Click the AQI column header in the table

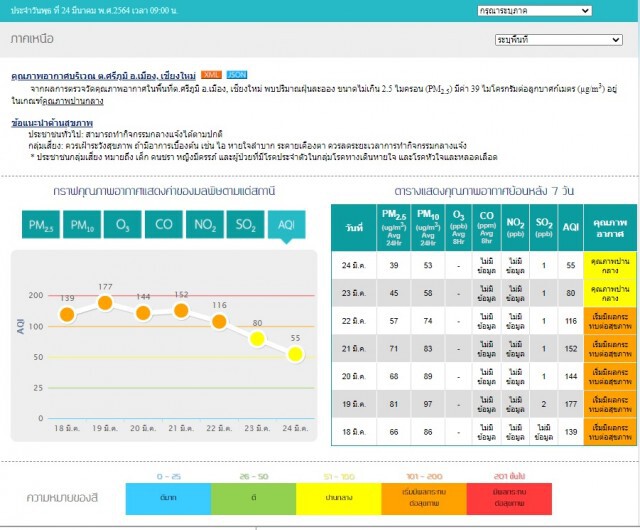(571, 228)
